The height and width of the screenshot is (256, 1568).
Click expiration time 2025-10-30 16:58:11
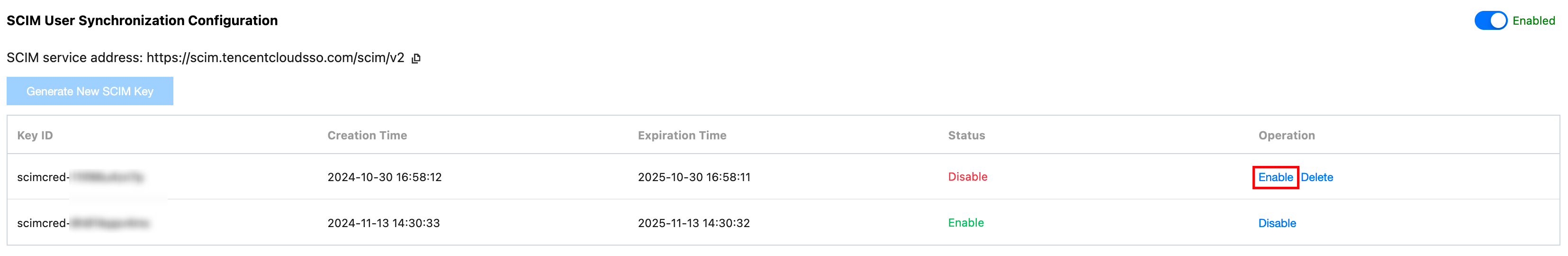694,177
